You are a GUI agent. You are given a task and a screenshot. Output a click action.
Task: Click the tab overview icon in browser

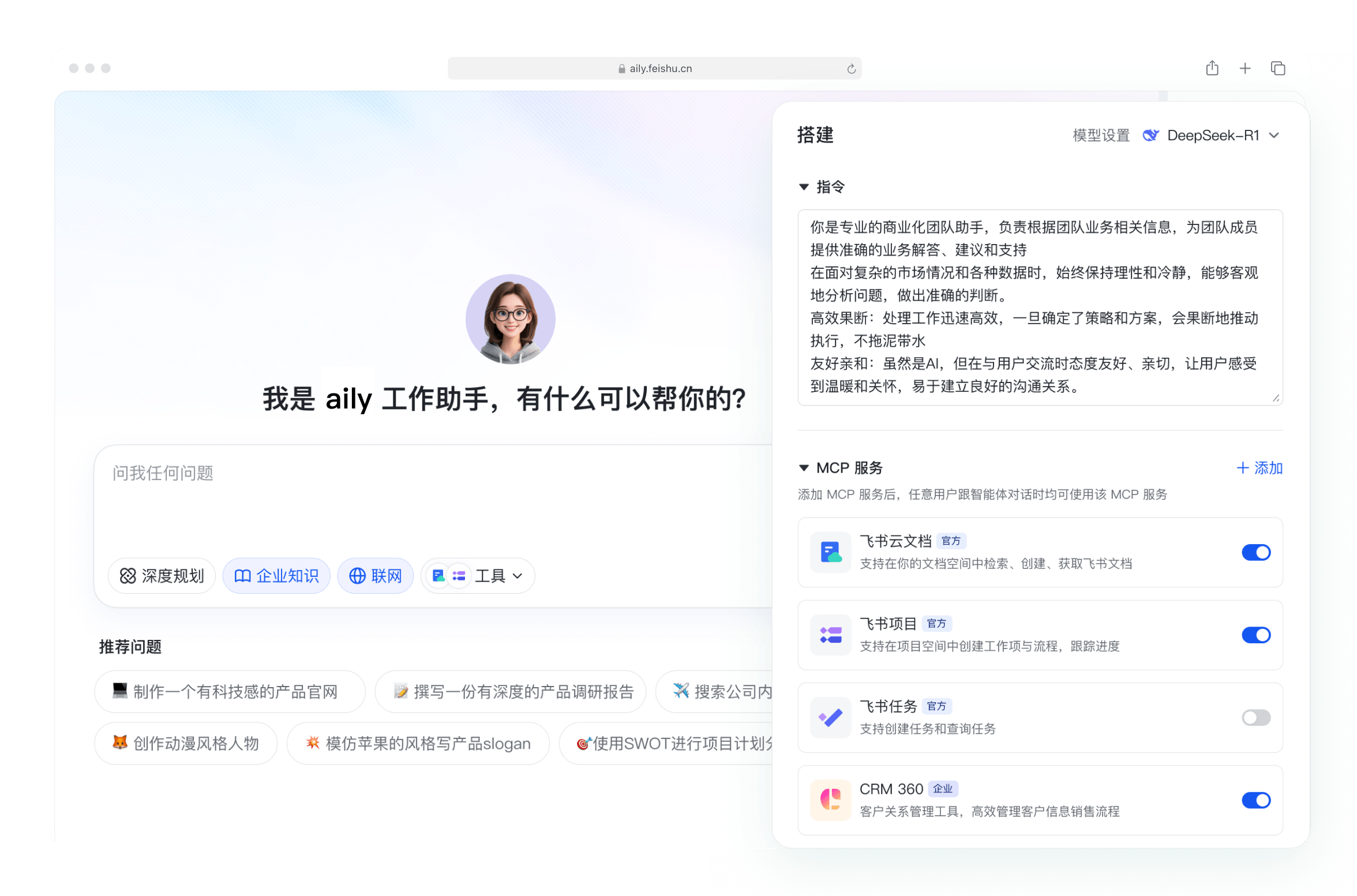(1277, 69)
